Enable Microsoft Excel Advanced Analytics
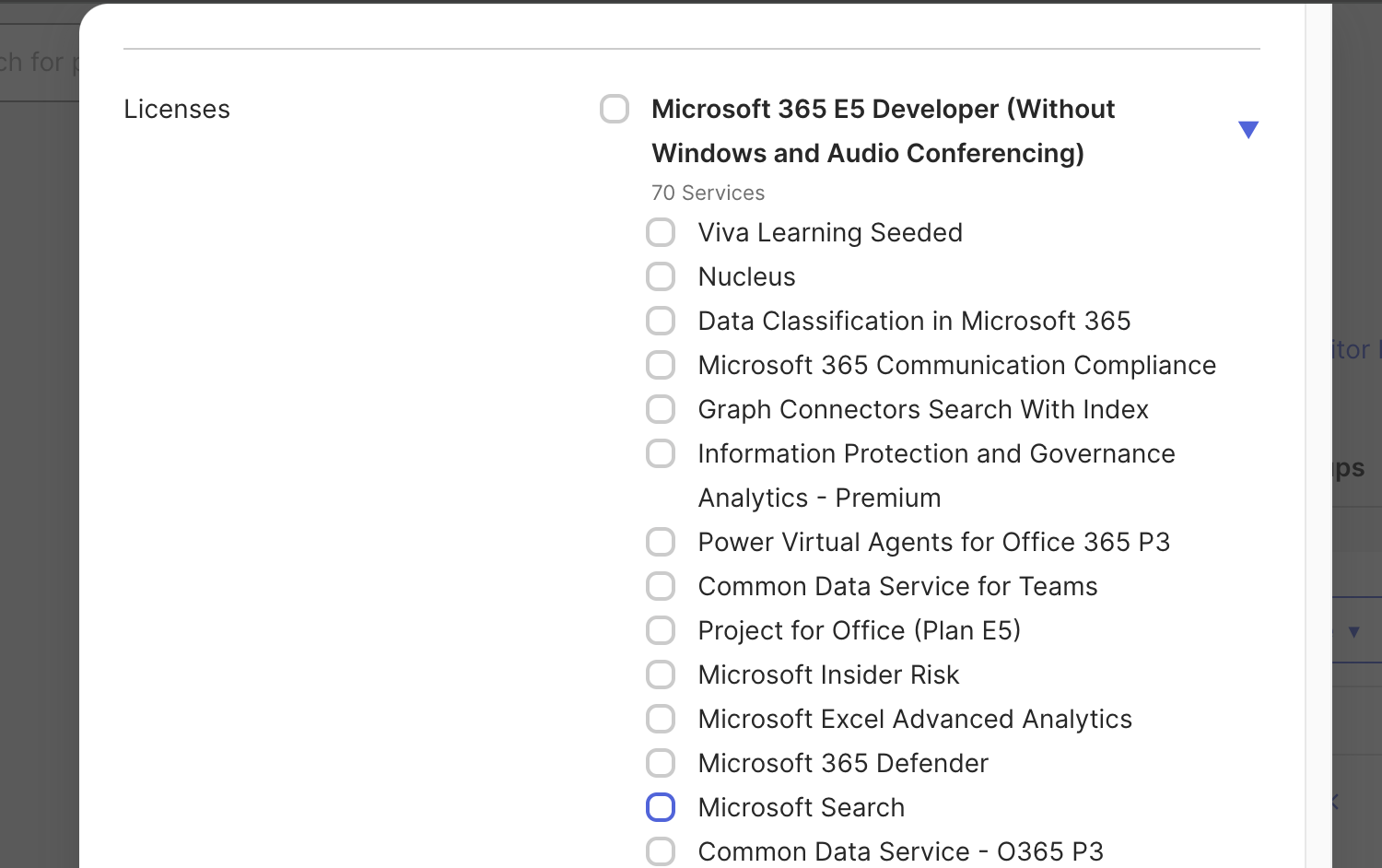Screen dimensions: 1382x868 pos(661,719)
